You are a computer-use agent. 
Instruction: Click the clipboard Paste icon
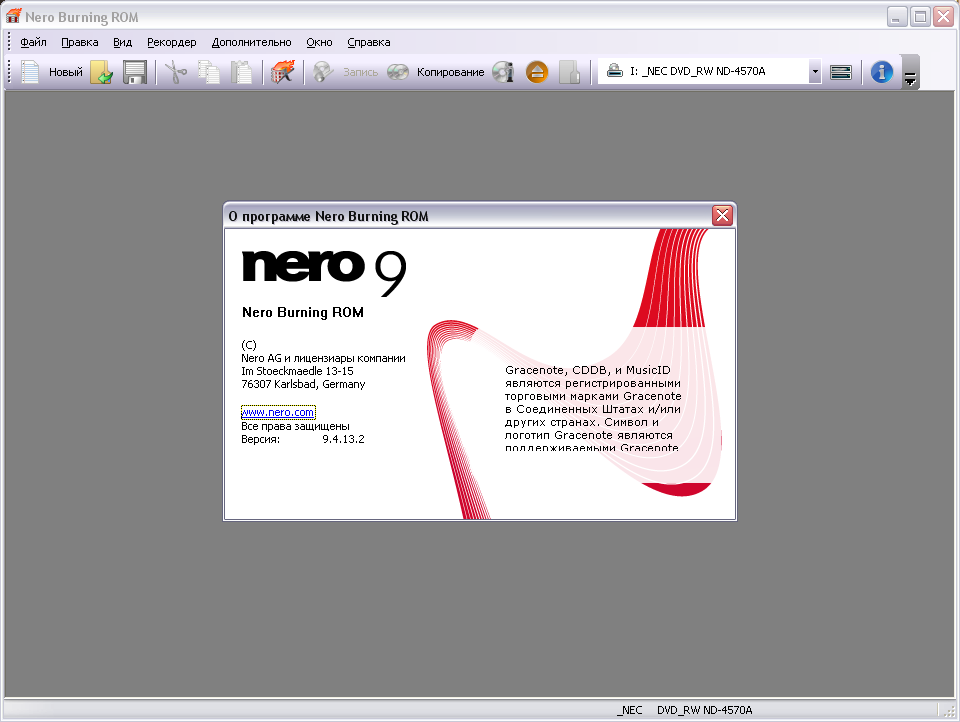242,72
